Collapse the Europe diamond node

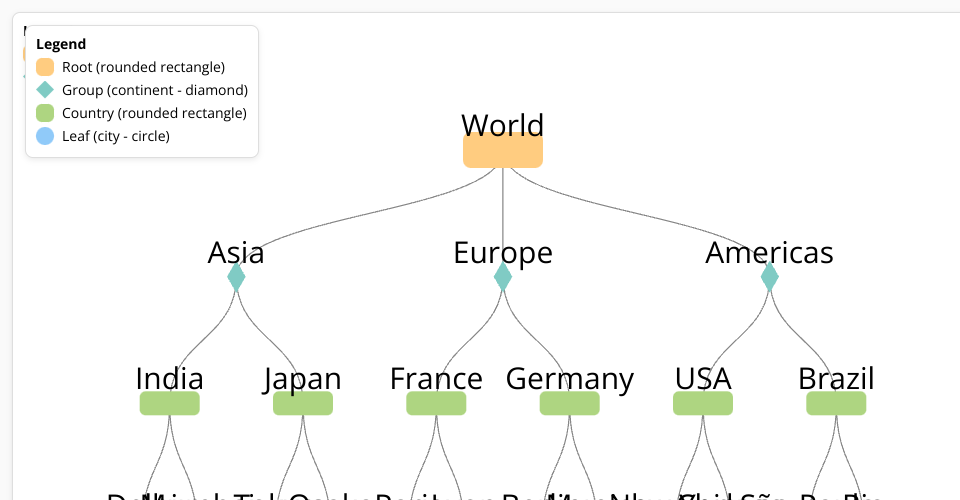[503, 276]
